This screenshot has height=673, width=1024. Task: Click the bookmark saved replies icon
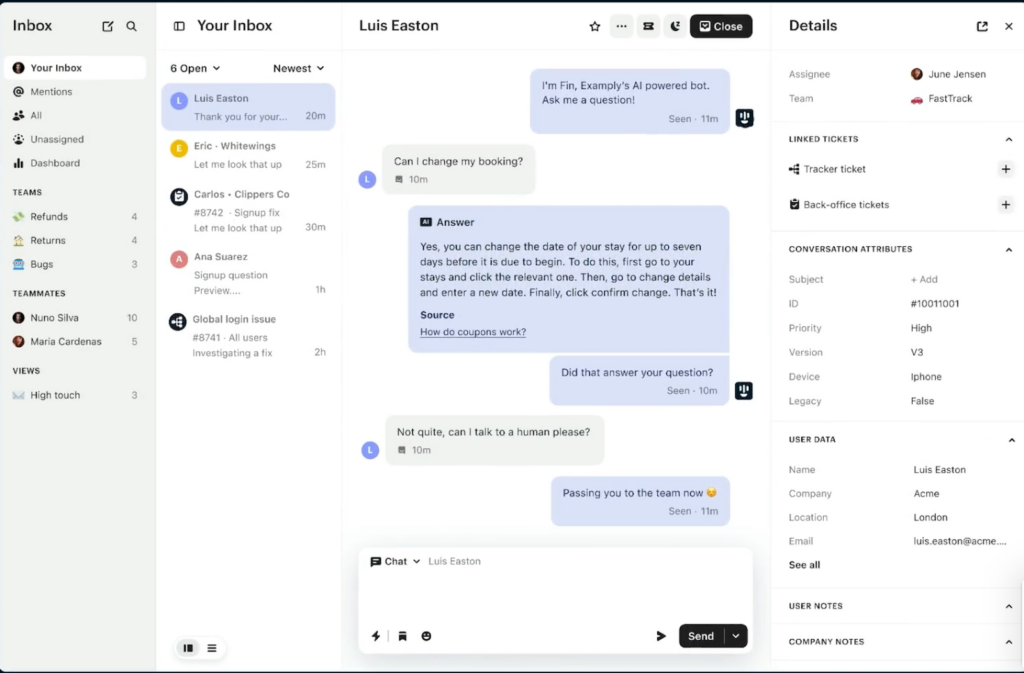click(x=402, y=636)
